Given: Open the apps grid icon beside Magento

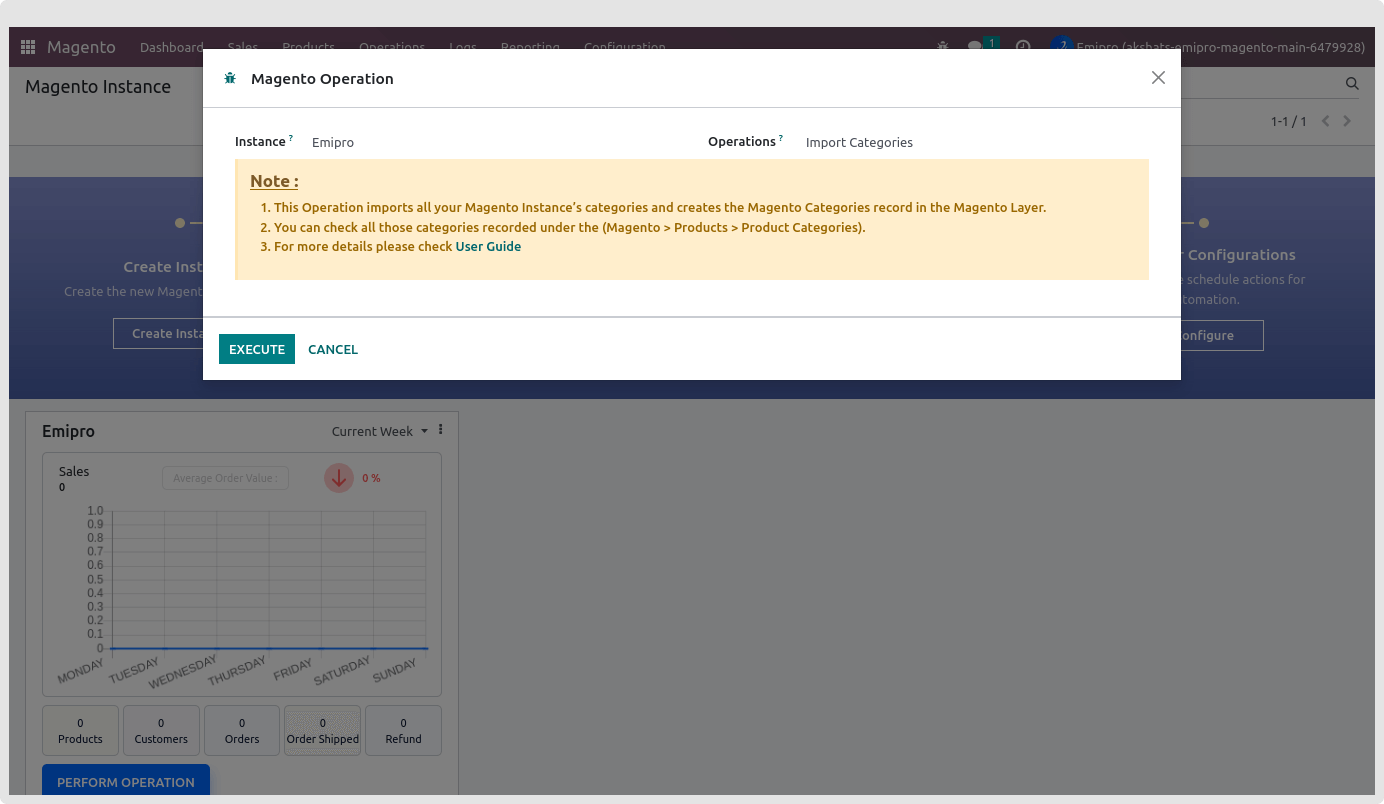Looking at the screenshot, I should [x=27, y=46].
